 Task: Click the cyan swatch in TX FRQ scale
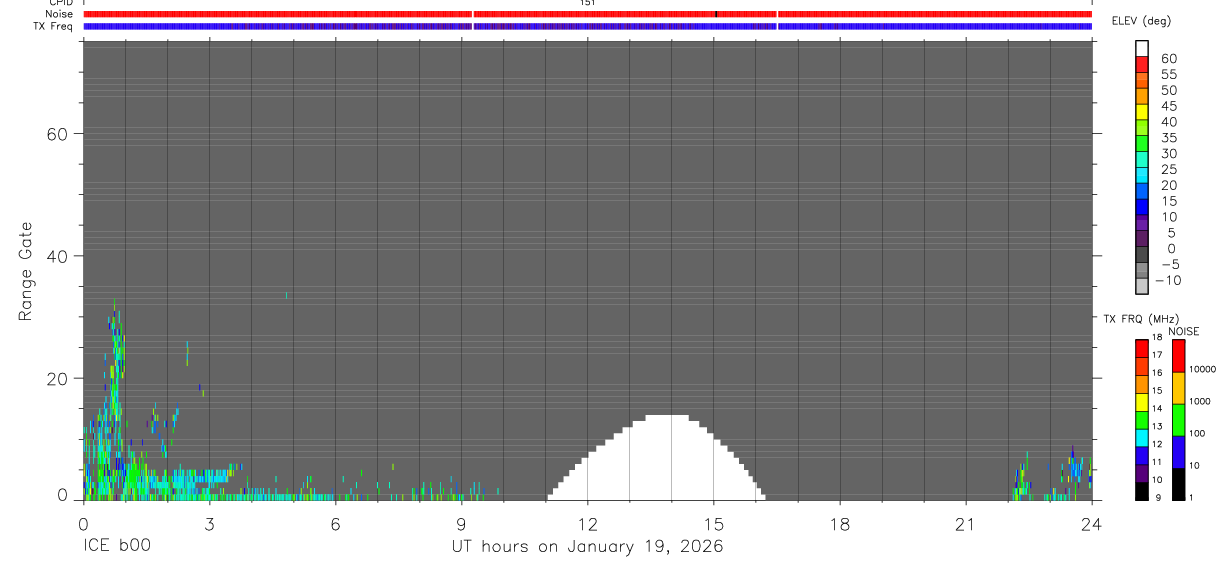[1142, 437]
